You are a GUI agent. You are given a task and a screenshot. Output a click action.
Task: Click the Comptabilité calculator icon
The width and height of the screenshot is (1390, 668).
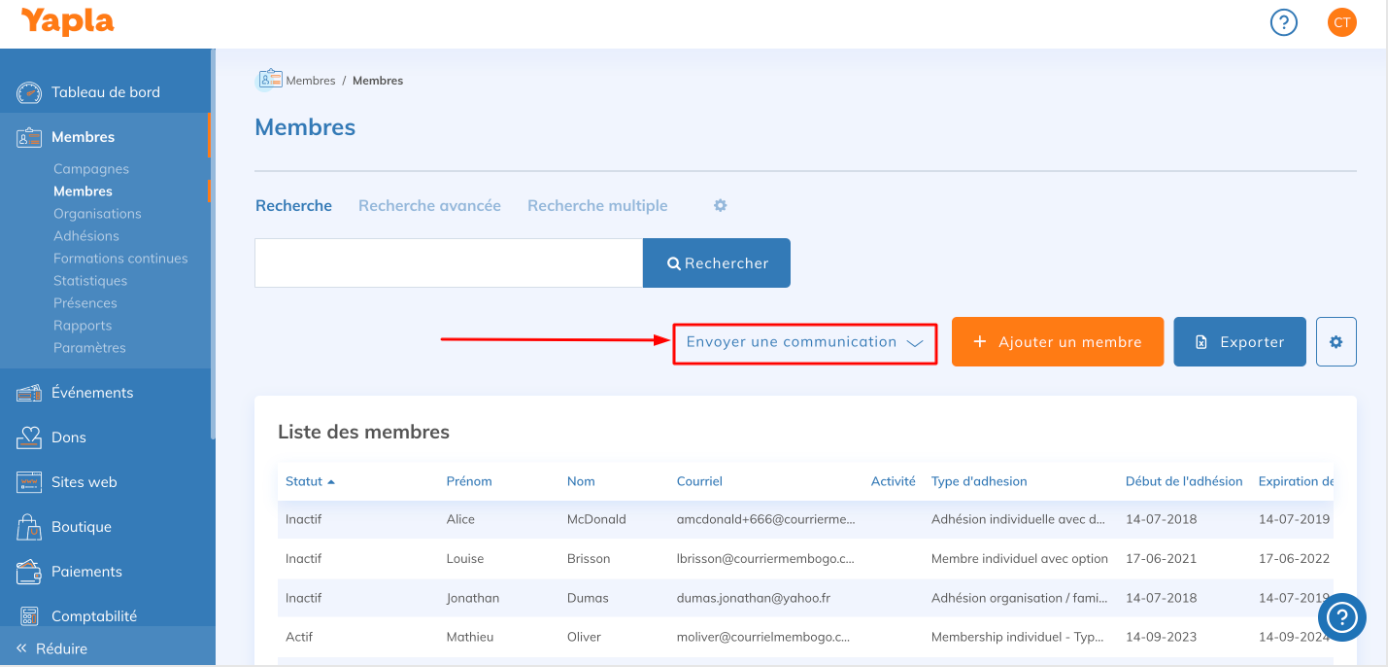click(x=28, y=617)
